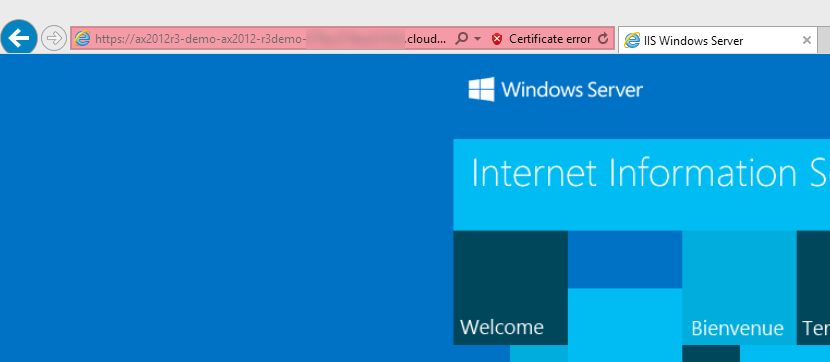Select the IIS Windows Server tab
830x362 pixels.
coord(717,40)
